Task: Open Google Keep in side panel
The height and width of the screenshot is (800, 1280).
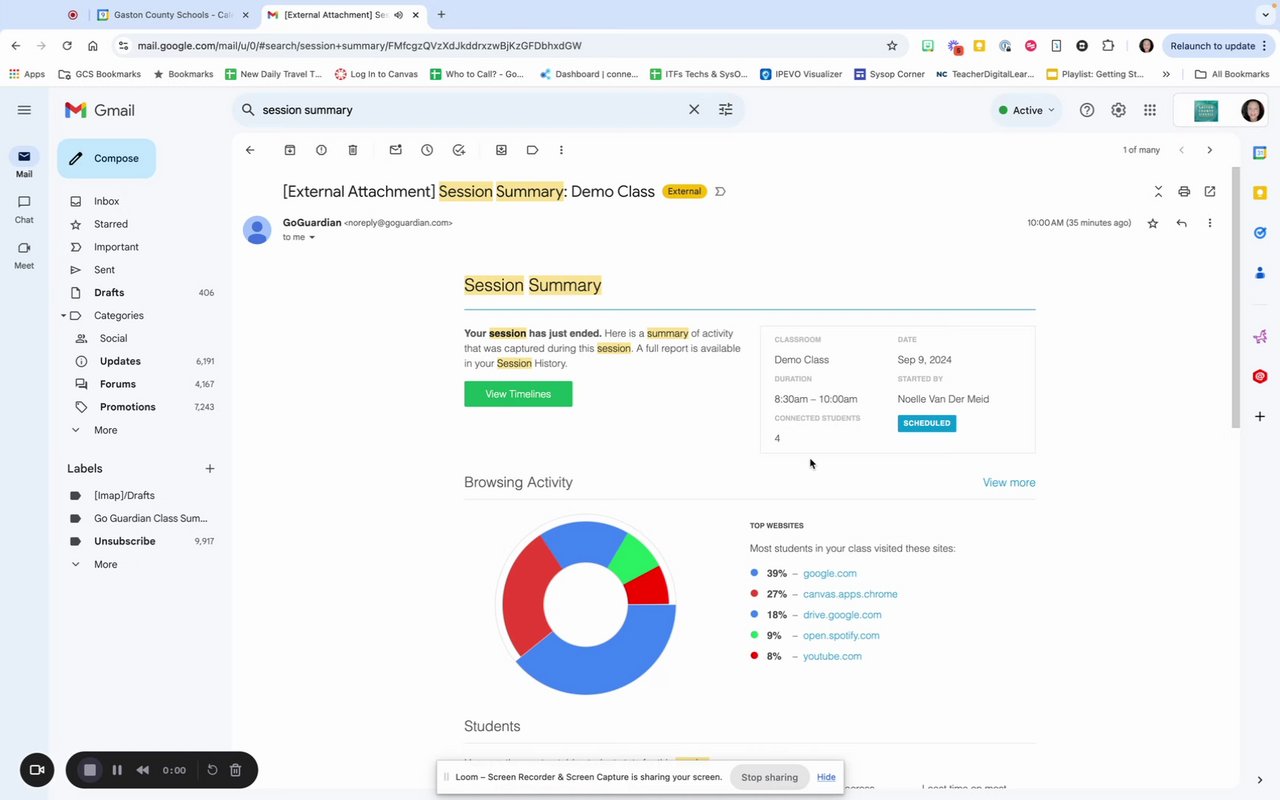Action: (x=1260, y=193)
